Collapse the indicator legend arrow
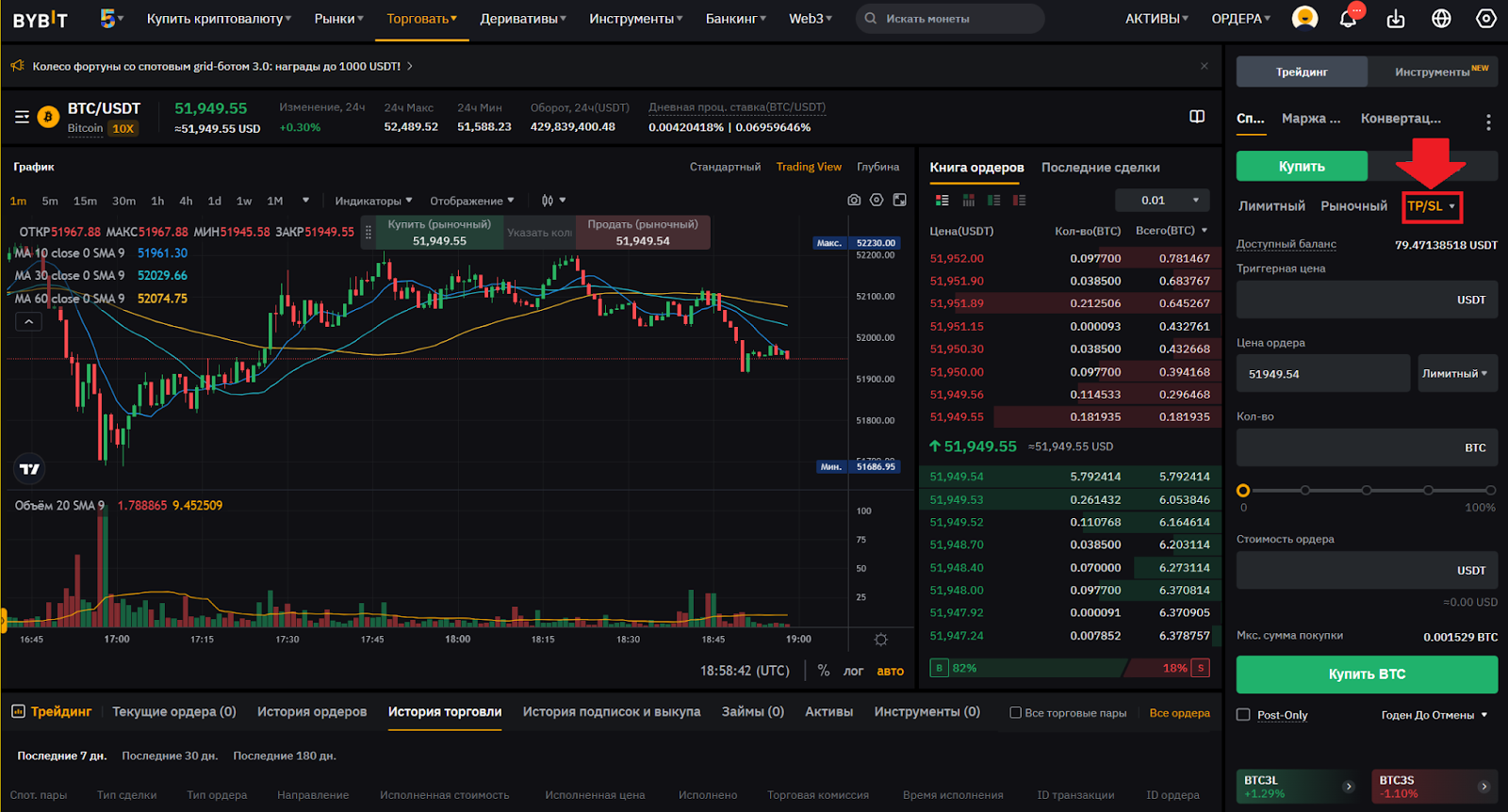1508x812 pixels. tap(29, 322)
